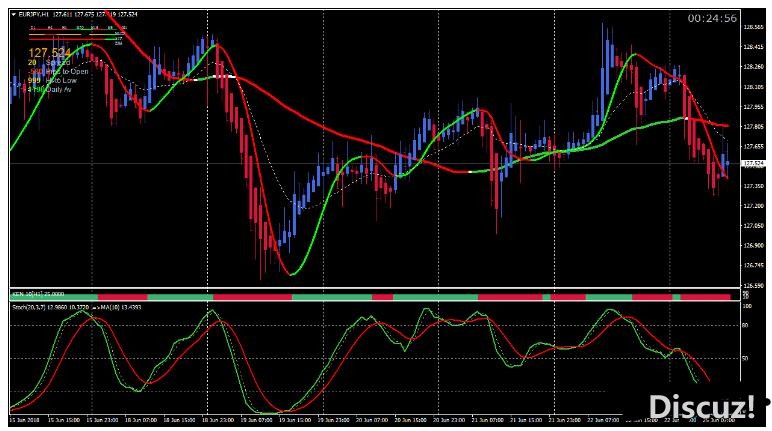
Task: Click the '21 Jun 07:00' time axis label
Action: point(487,420)
